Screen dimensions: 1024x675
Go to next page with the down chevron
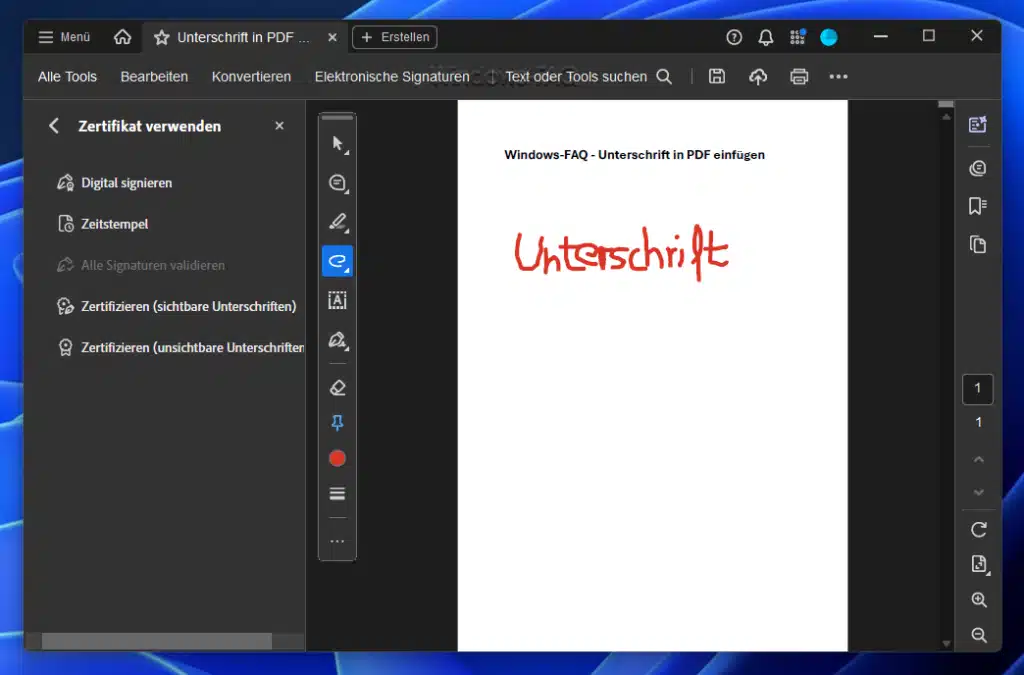[x=978, y=492]
